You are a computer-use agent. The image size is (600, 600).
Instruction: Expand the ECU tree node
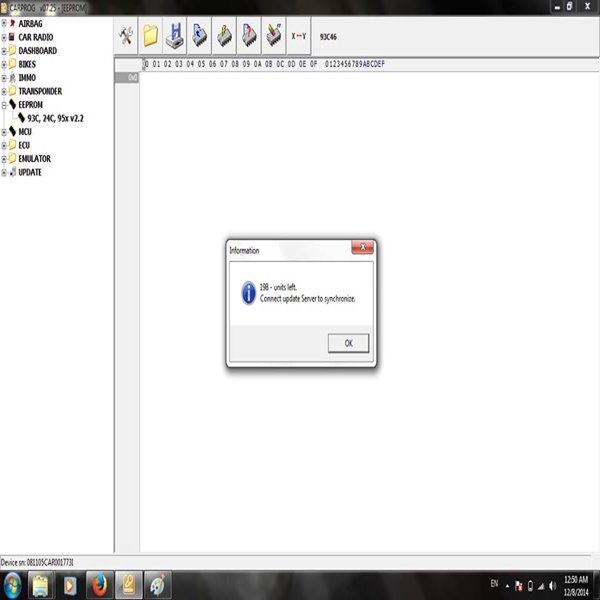4,145
